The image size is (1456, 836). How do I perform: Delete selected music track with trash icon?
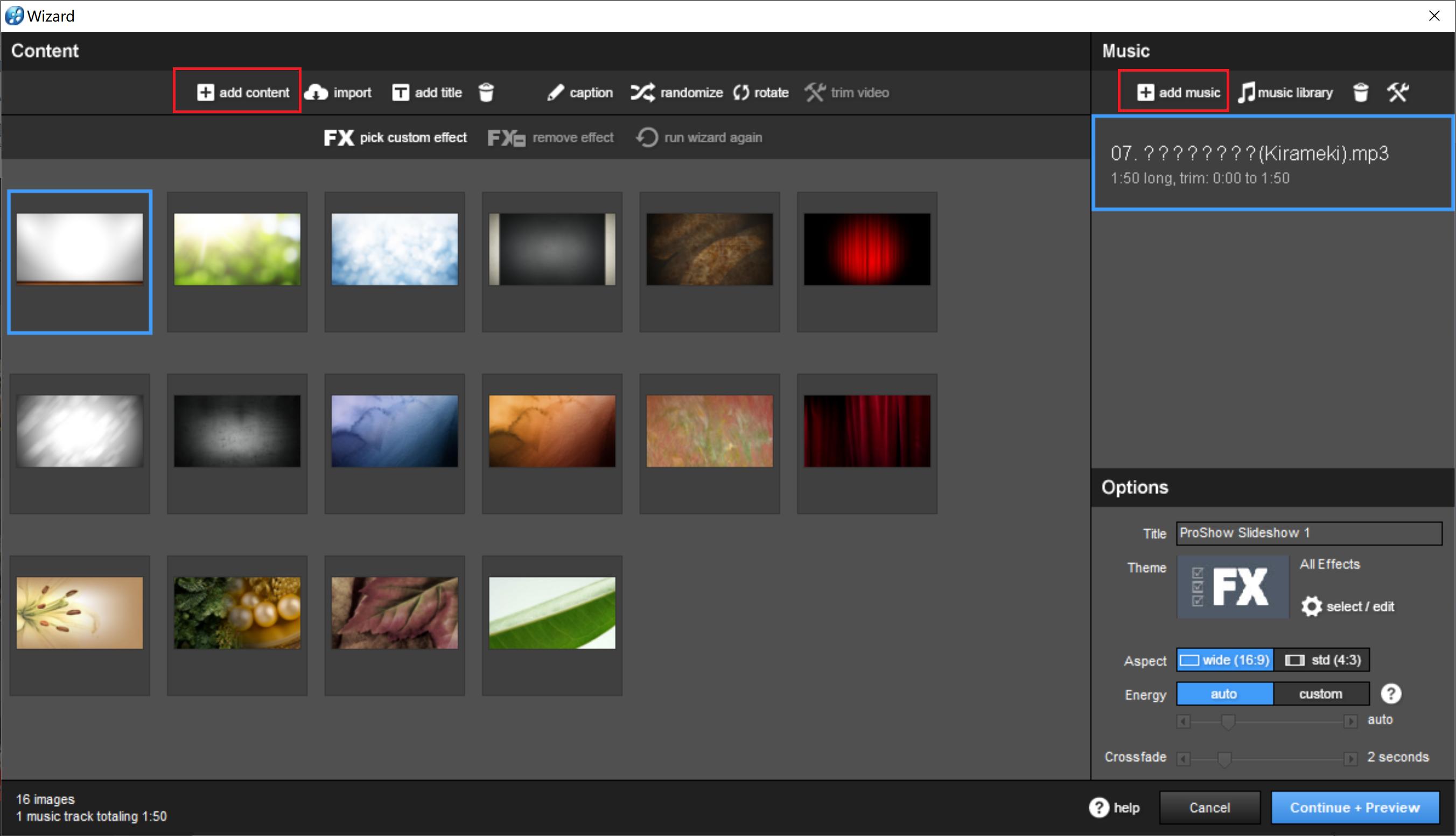(1361, 93)
